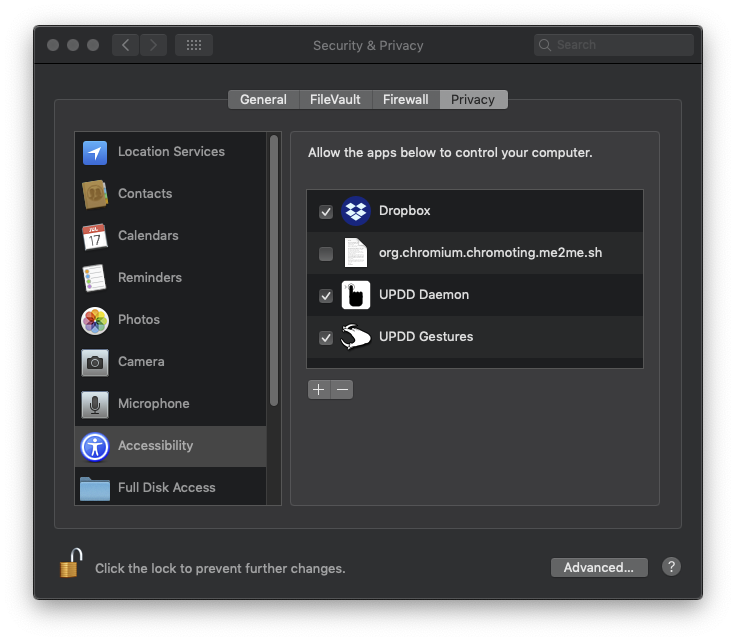Click the privacy category list scrollbar
The image size is (736, 641).
pos(274,271)
